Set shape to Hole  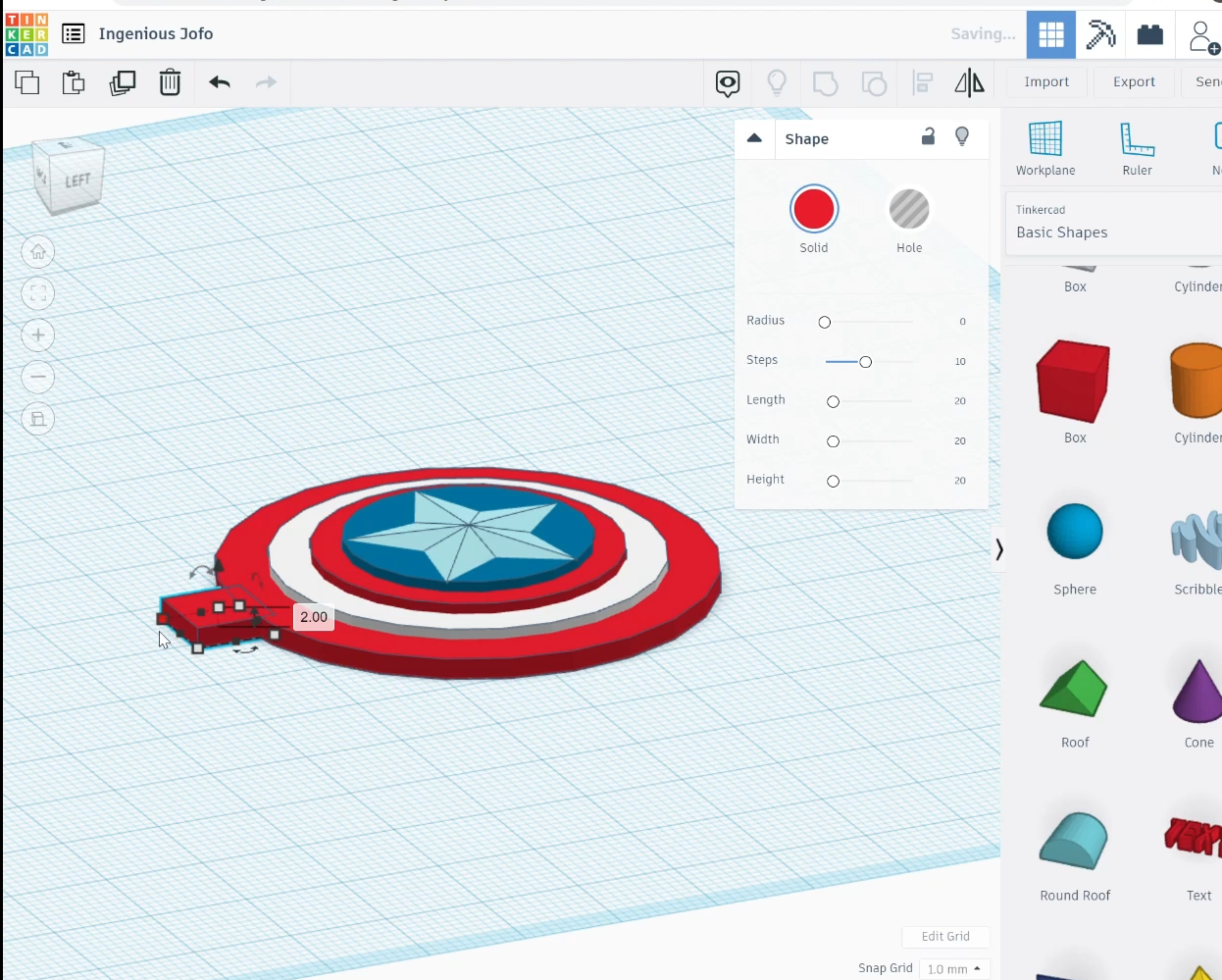909,209
